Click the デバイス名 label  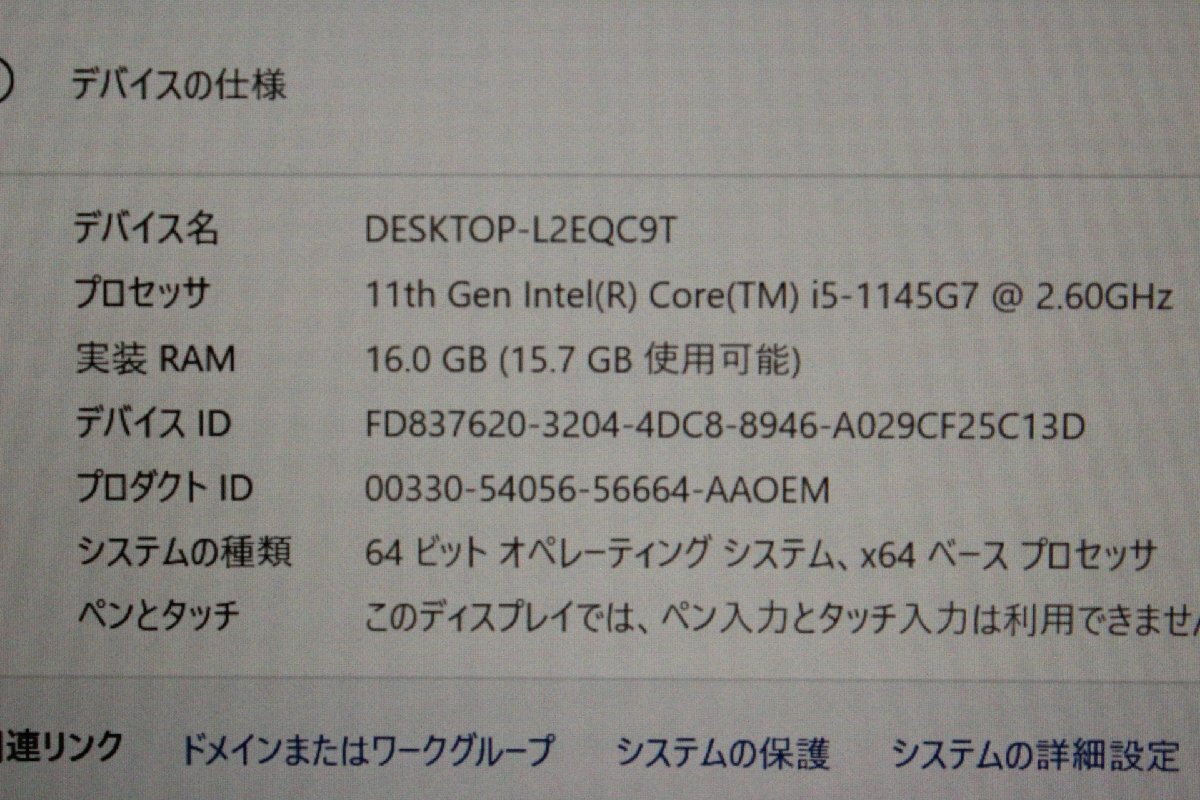pos(146,230)
